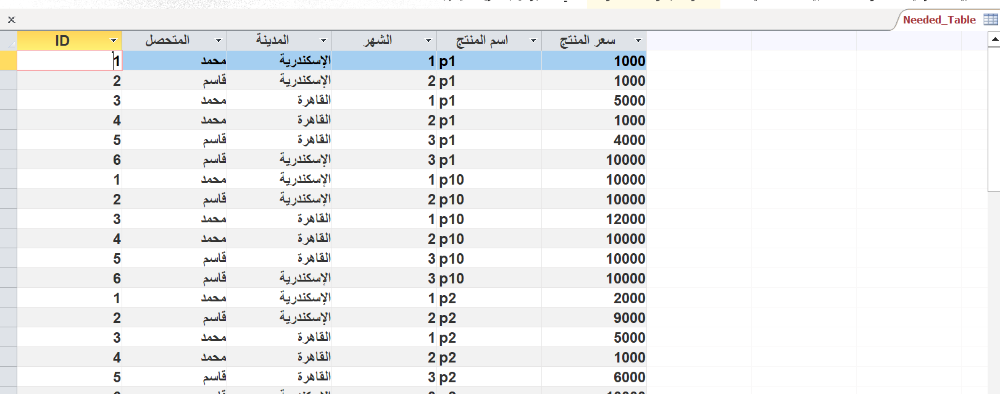1000x394 pixels.
Task: Click the price cell showing 2000
Action: pos(594,298)
